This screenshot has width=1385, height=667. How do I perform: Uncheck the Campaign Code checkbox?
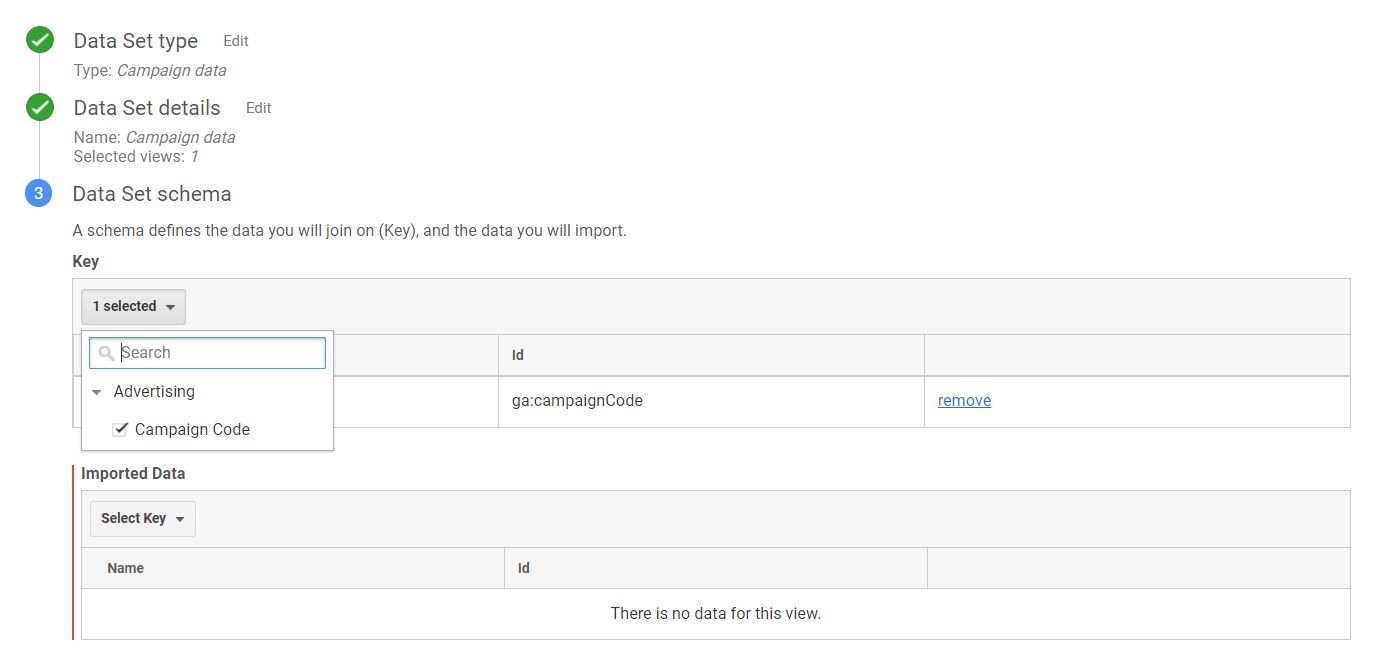point(120,428)
